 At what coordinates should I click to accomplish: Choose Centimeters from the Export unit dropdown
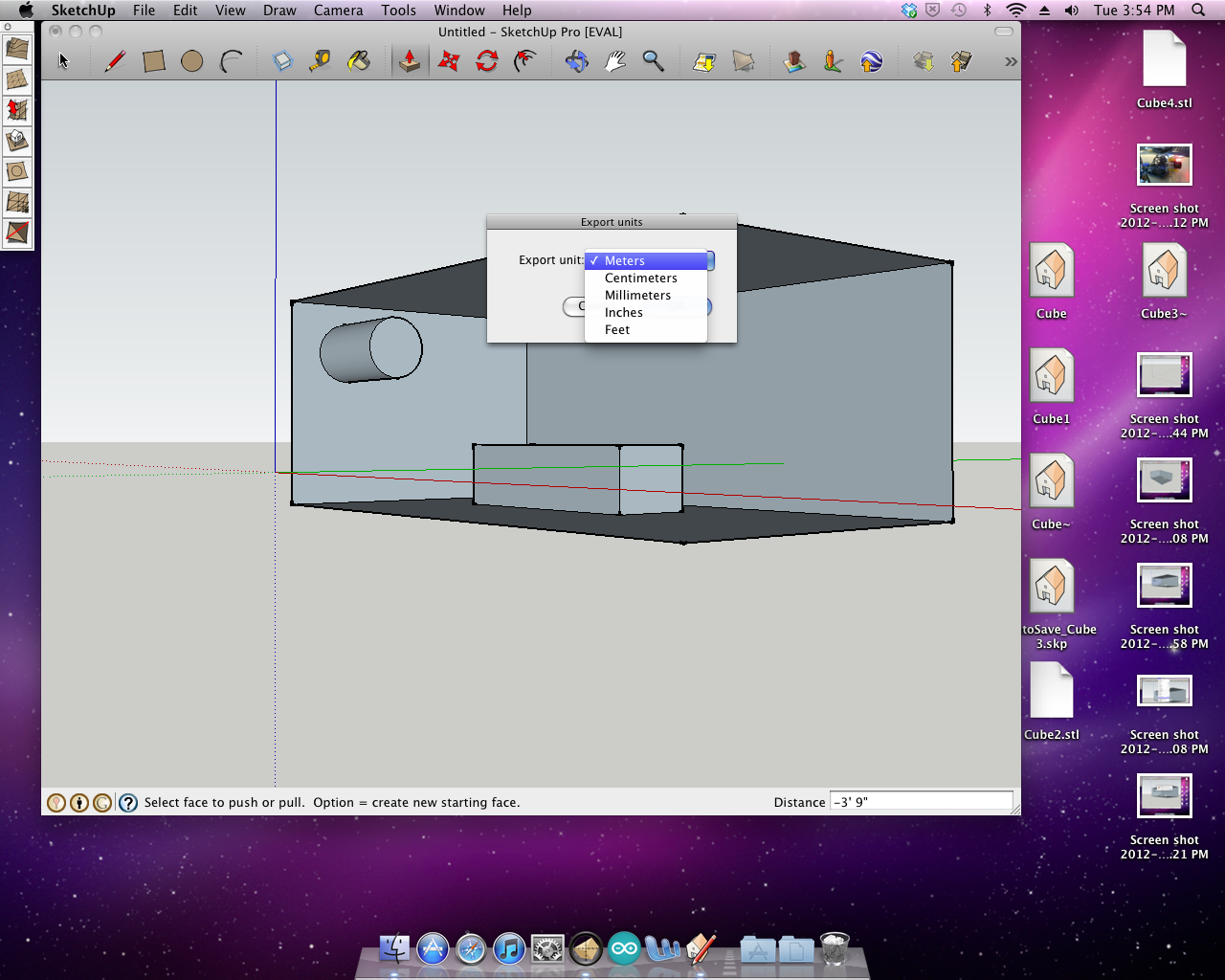640,278
